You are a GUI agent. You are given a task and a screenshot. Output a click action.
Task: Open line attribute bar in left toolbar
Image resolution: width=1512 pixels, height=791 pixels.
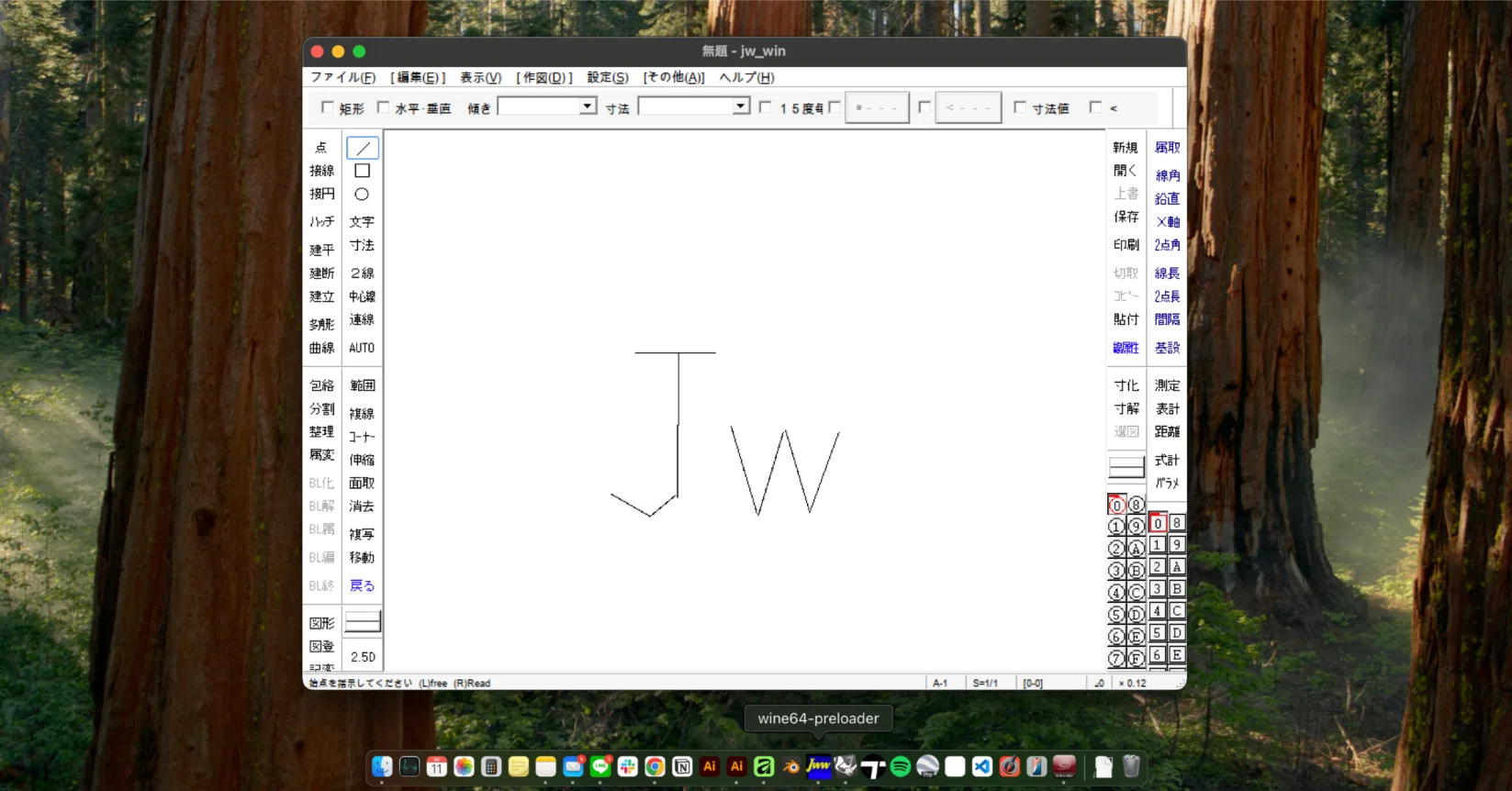pyautogui.click(x=363, y=622)
